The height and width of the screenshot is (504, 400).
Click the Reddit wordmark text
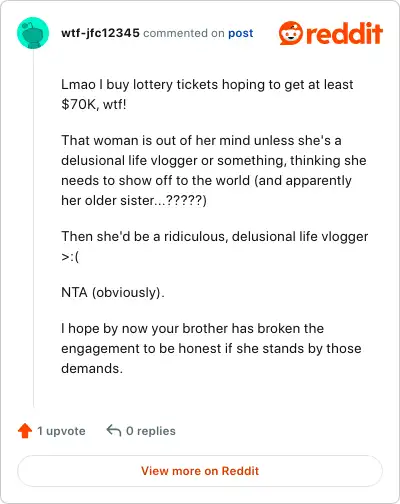[x=344, y=34]
